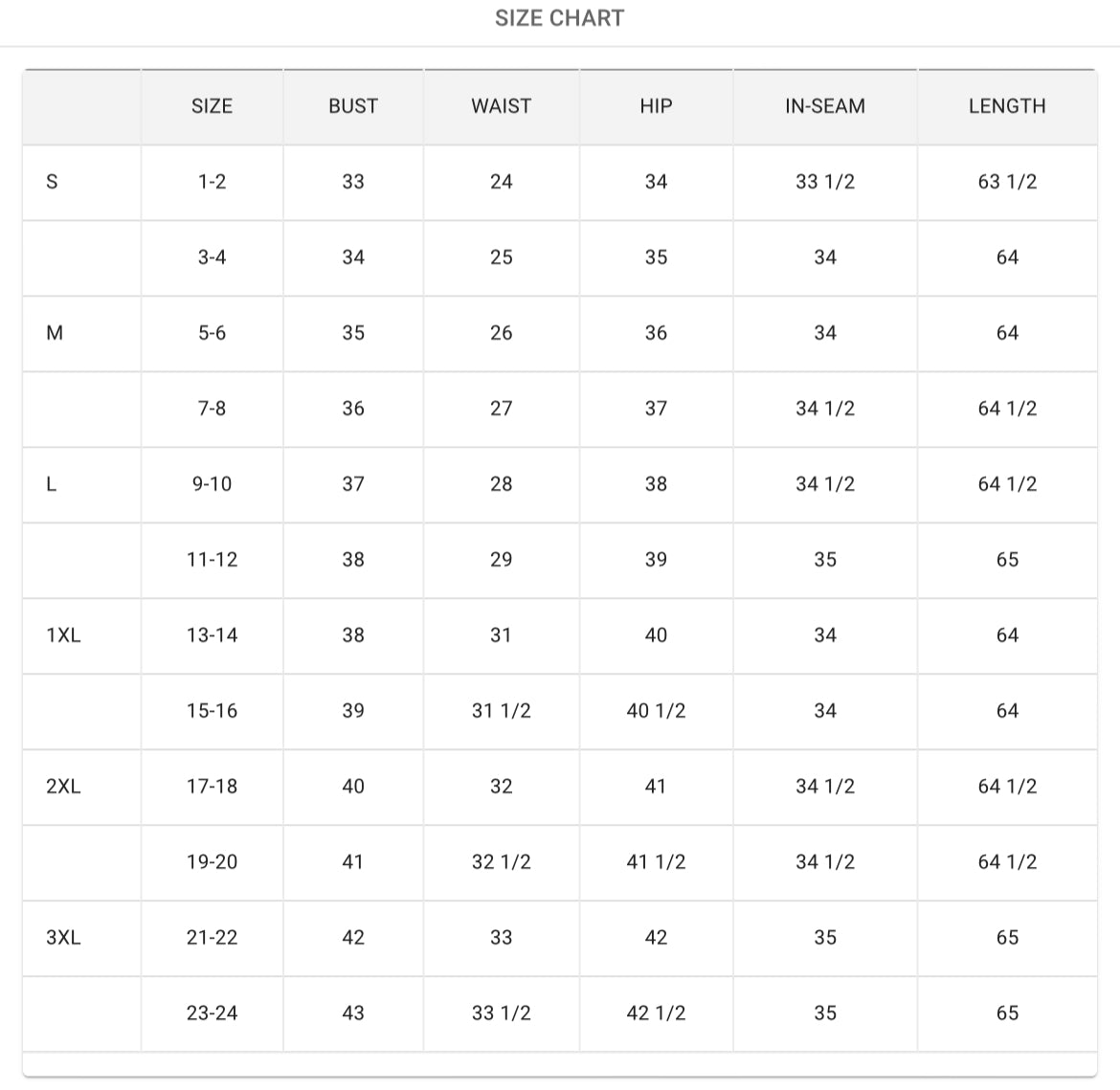This screenshot has width=1120, height=1090.
Task: Select the 40 1/2 hip value
Action: click(656, 711)
